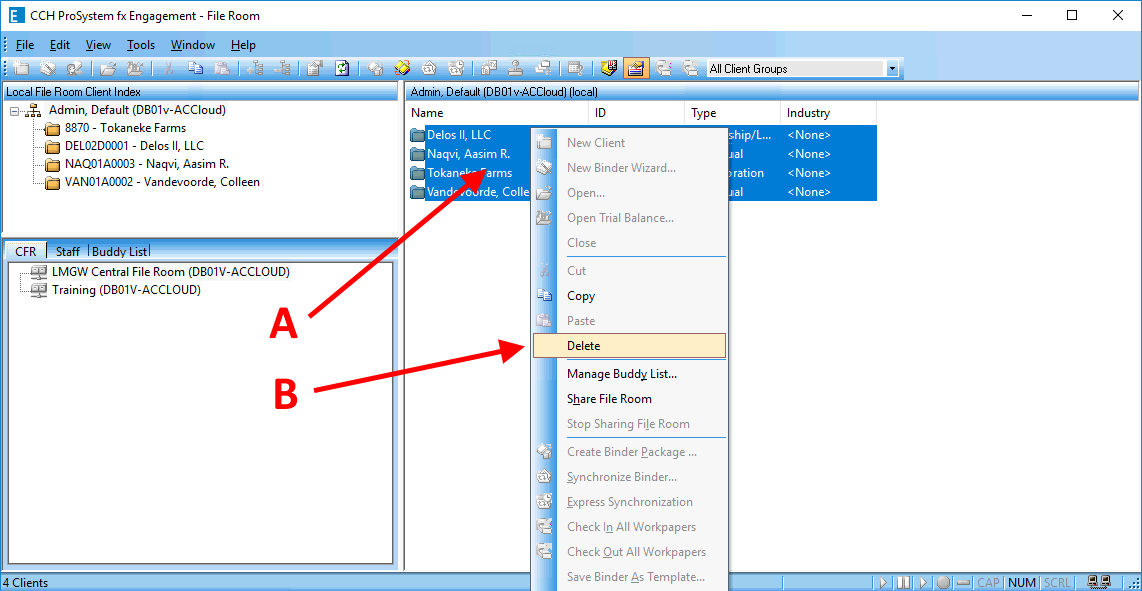This screenshot has width=1142, height=591.
Task: Click the Paste clipboard toolbar icon
Action: click(221, 69)
